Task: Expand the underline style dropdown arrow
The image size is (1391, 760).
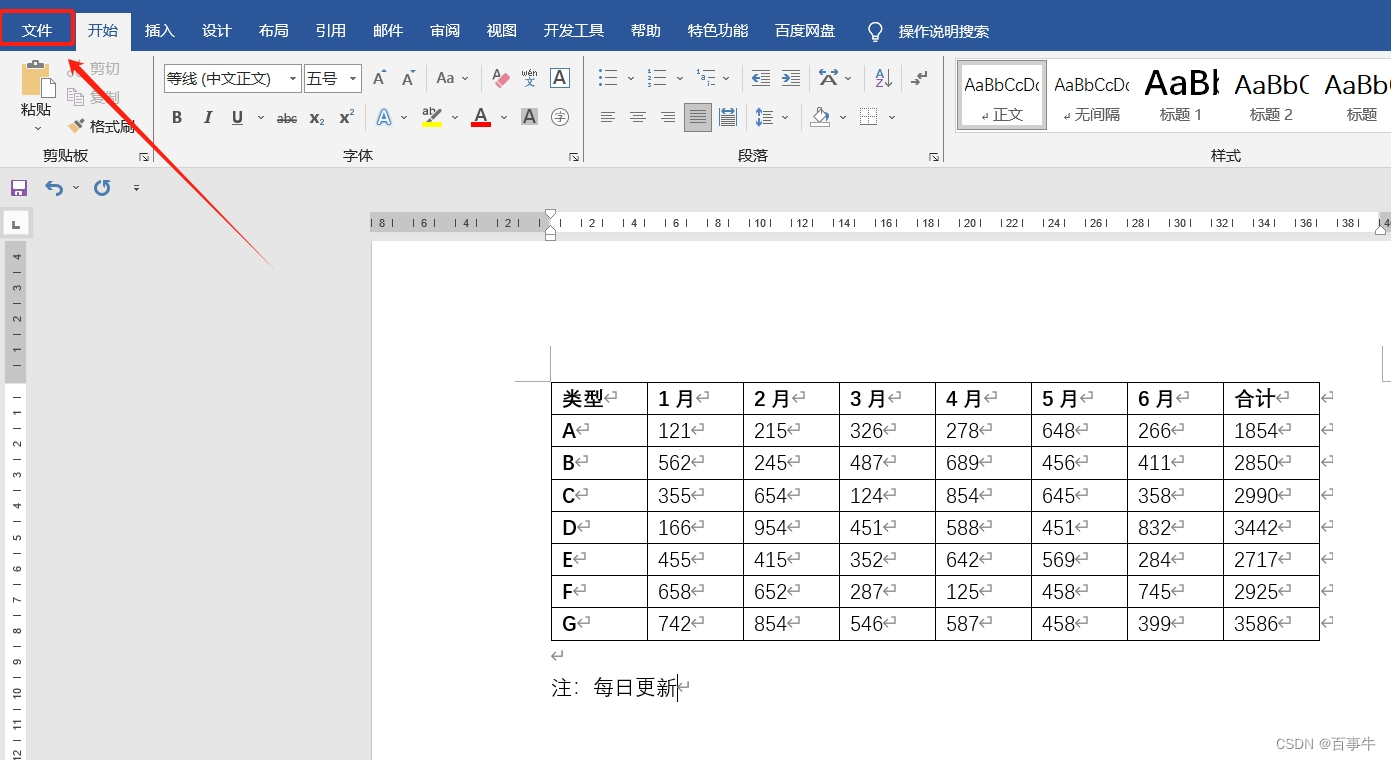Action: [x=261, y=118]
